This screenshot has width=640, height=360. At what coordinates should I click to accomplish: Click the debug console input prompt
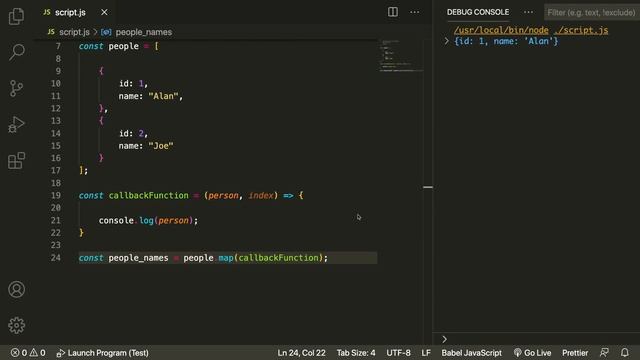click(537, 339)
